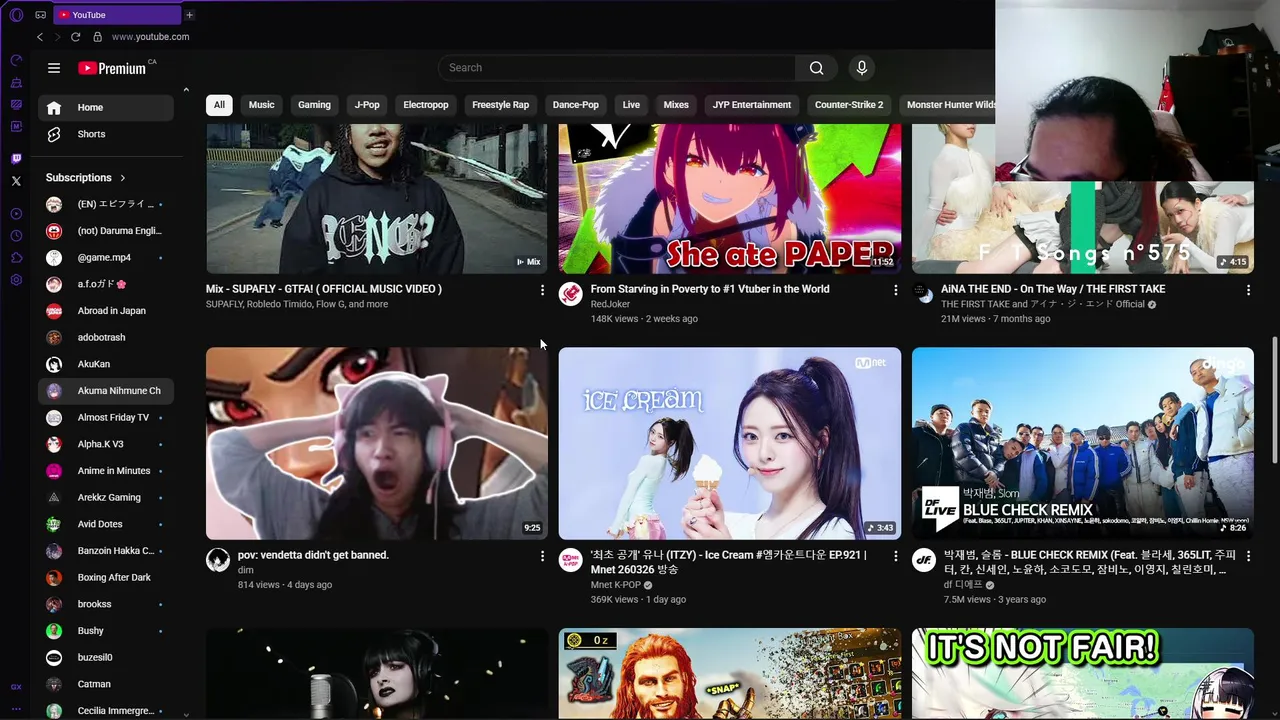Open Anime in Minutes subscription
The height and width of the screenshot is (720, 1280).
(106, 471)
